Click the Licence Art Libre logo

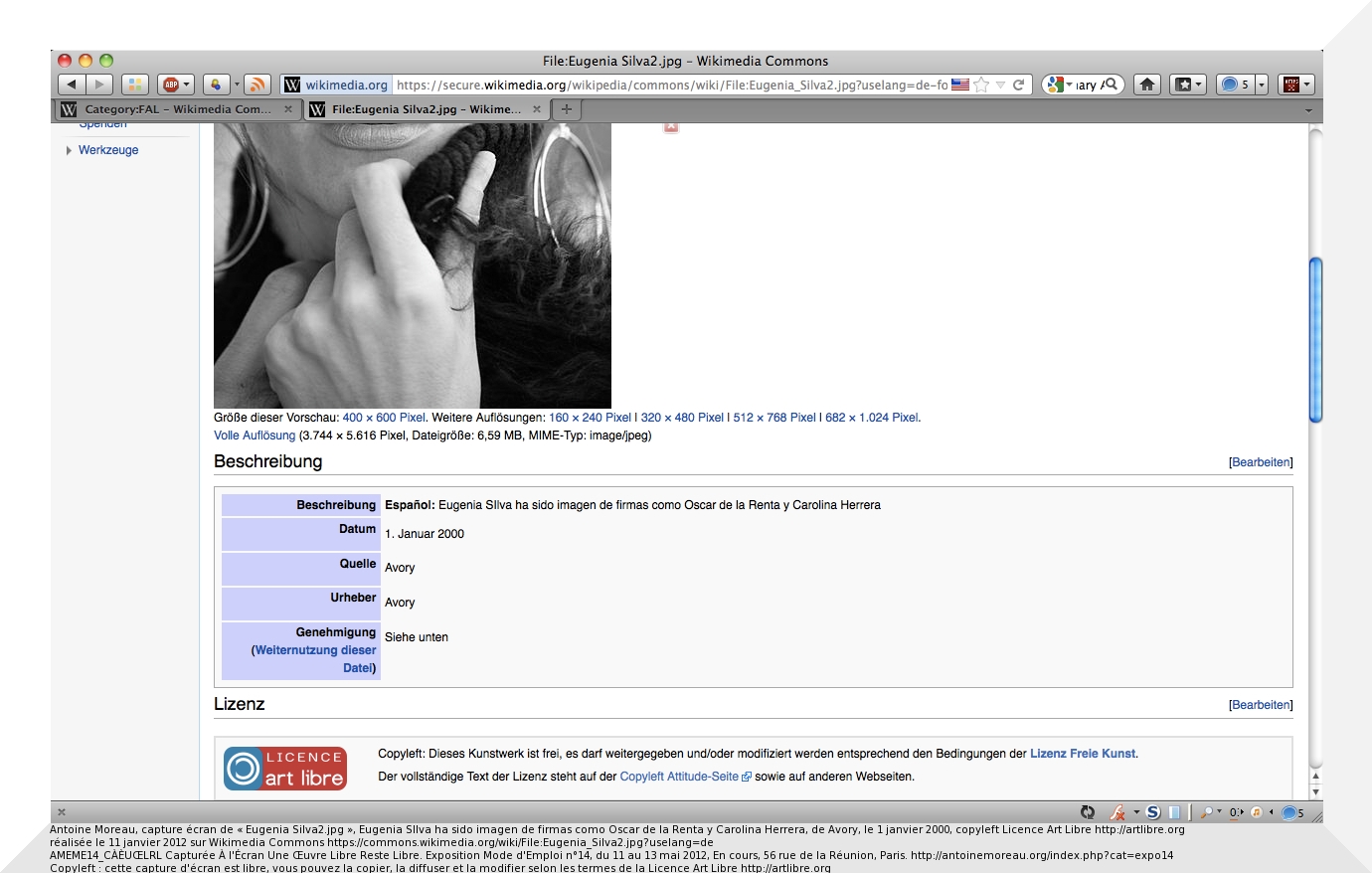(285, 769)
